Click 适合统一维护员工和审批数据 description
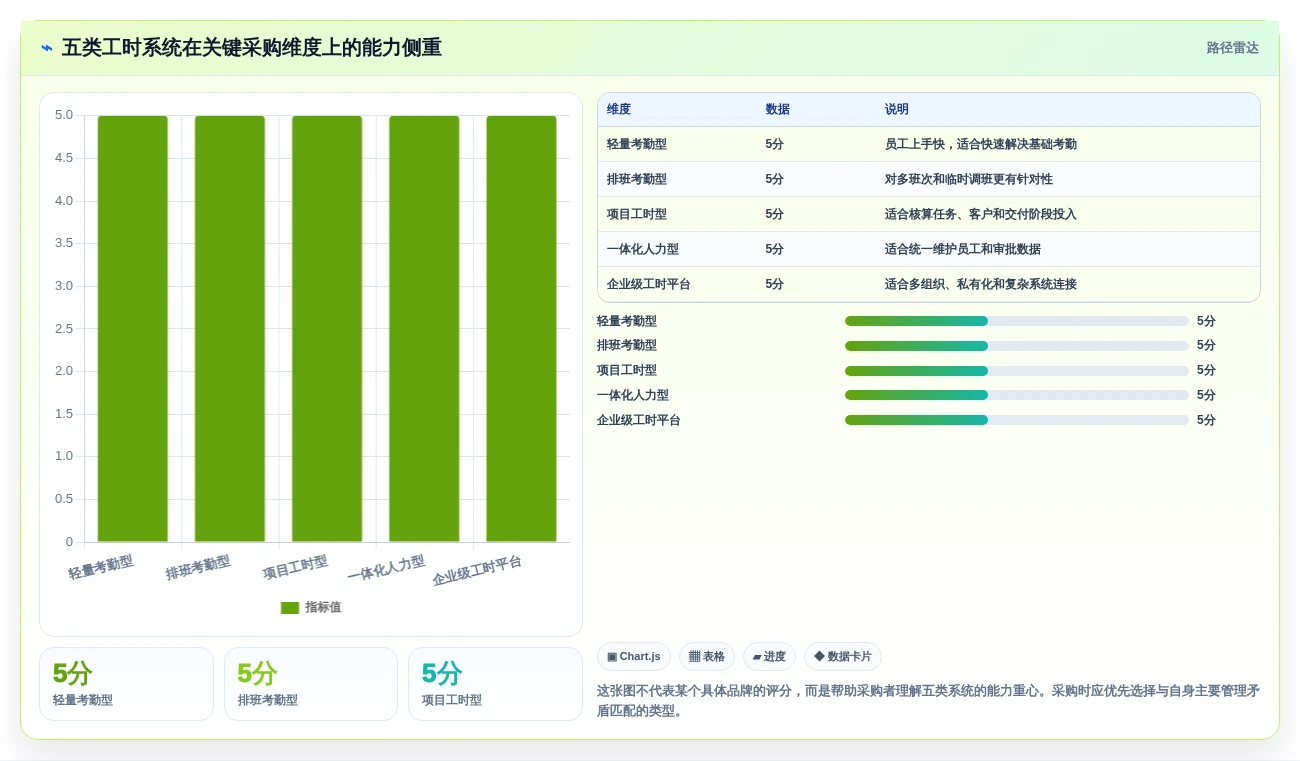This screenshot has height=761, width=1300. [x=963, y=249]
